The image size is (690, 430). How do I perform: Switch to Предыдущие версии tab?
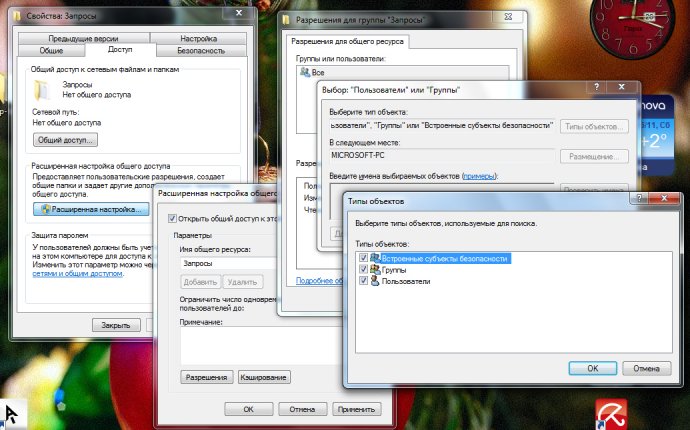pos(84,38)
